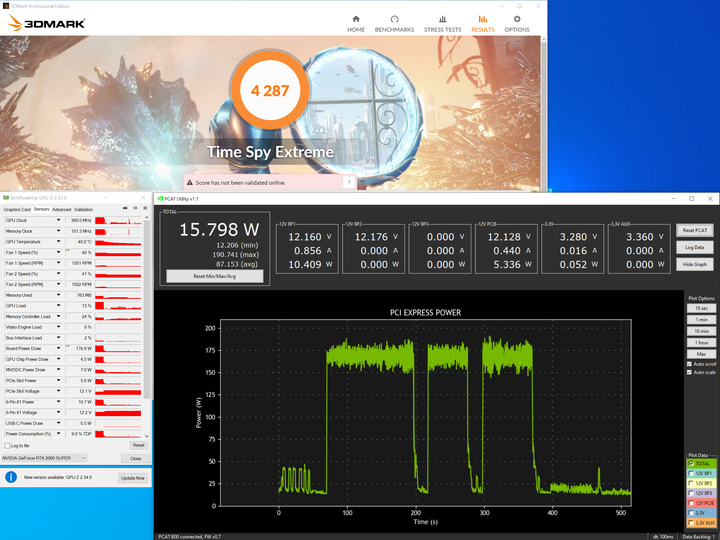Viewport: 720px width, 540px height.
Task: Click the 8-Pin #1 Voltage history graph
Action: pos(118,412)
